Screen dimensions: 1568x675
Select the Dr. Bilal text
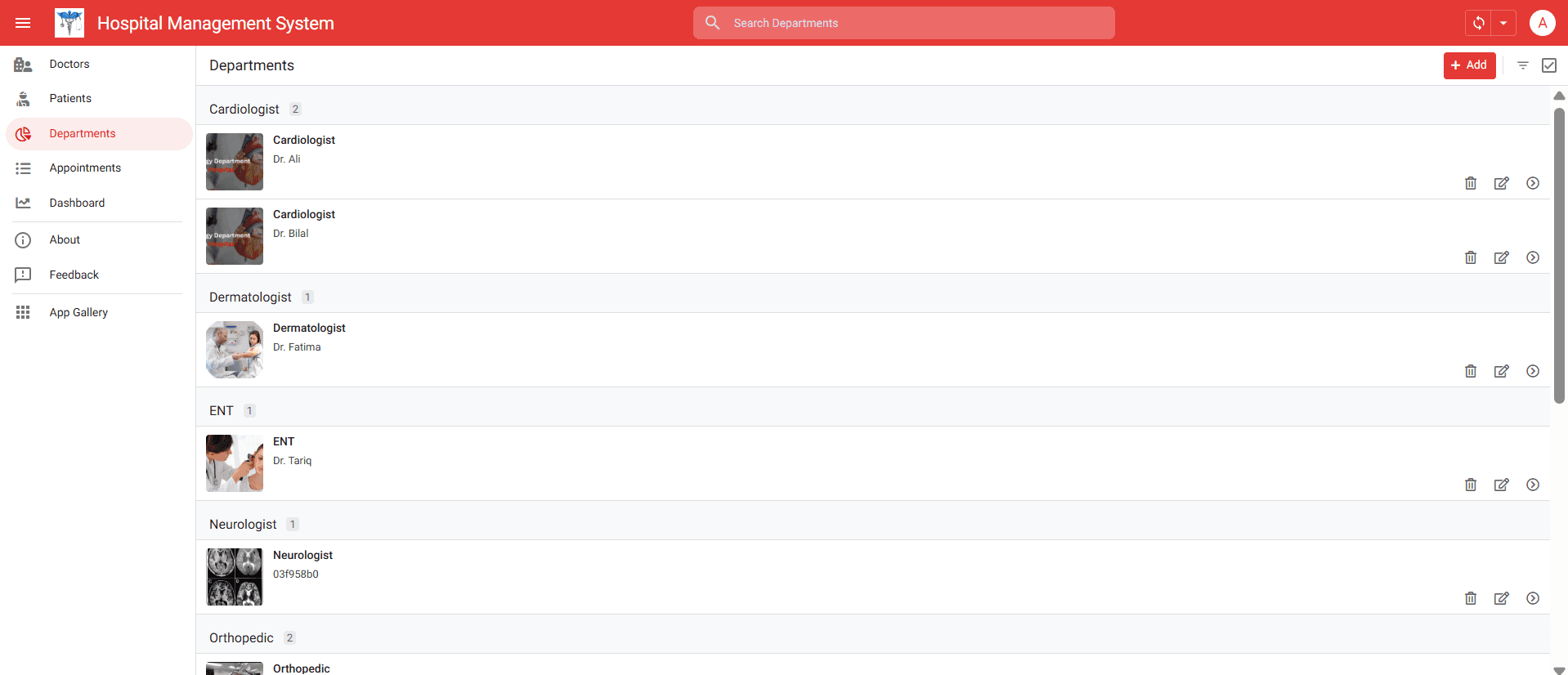click(x=291, y=234)
